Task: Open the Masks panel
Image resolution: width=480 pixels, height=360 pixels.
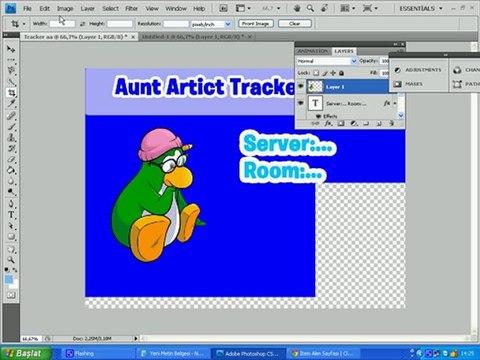Action: pos(408,84)
